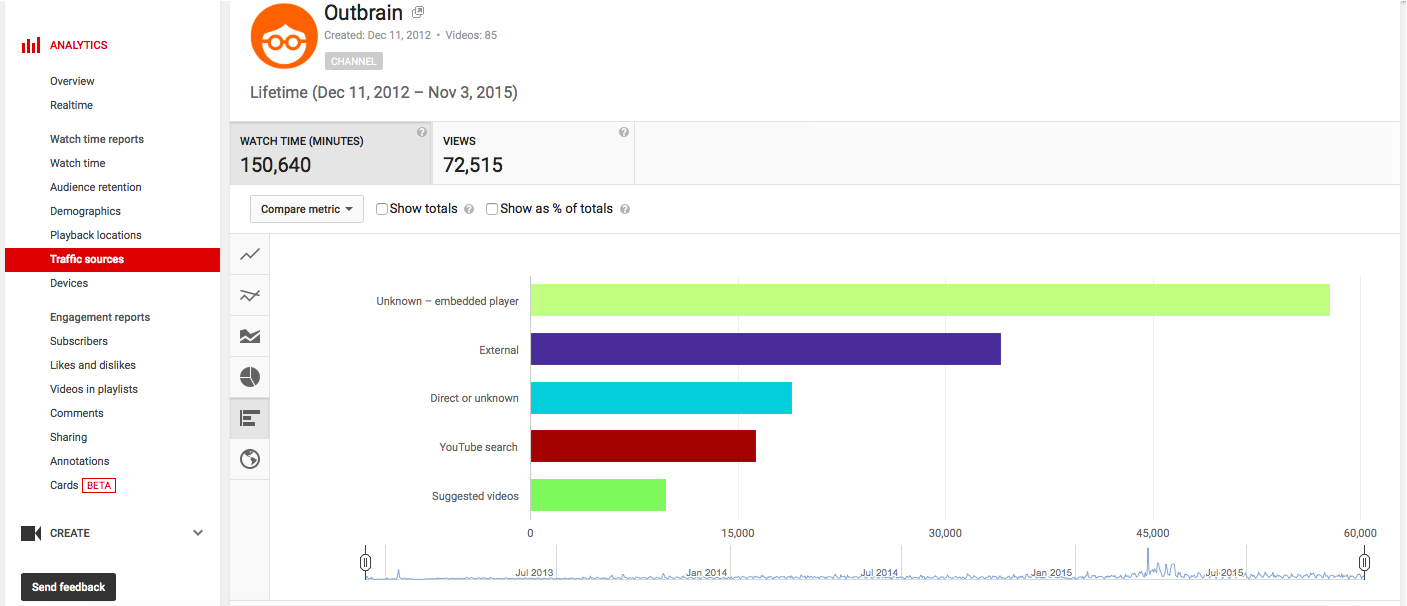Image resolution: width=1407 pixels, height=606 pixels.
Task: Click the Outbrain channel avatar
Action: tap(283, 35)
